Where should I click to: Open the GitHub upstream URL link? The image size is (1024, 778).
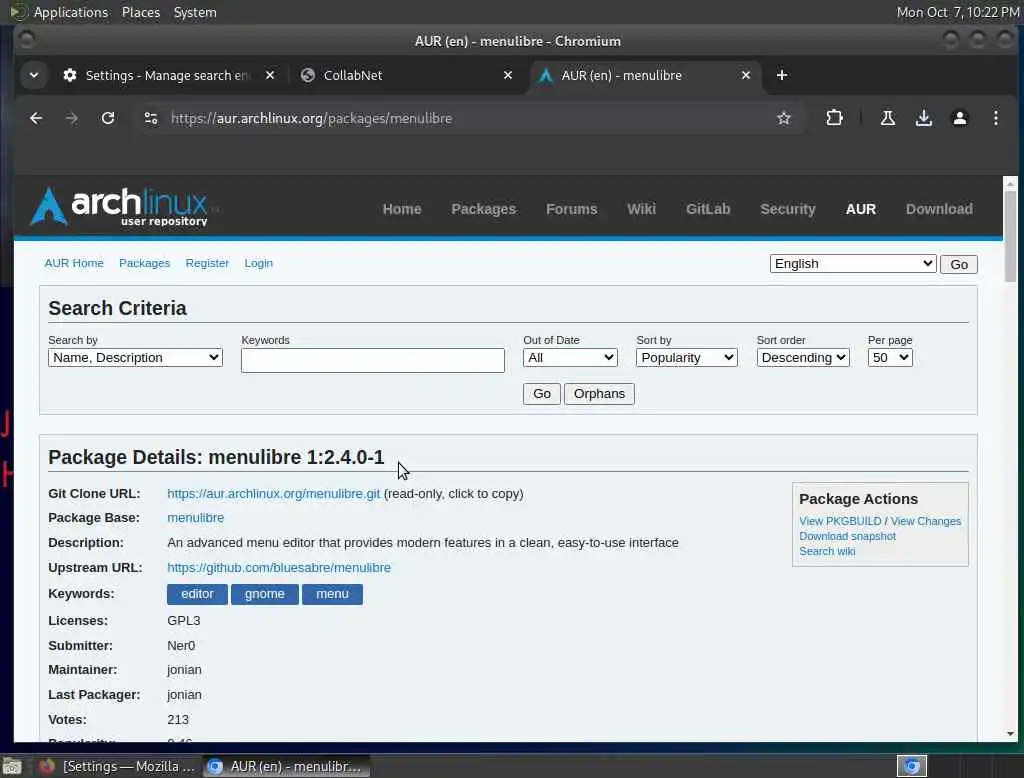279,568
